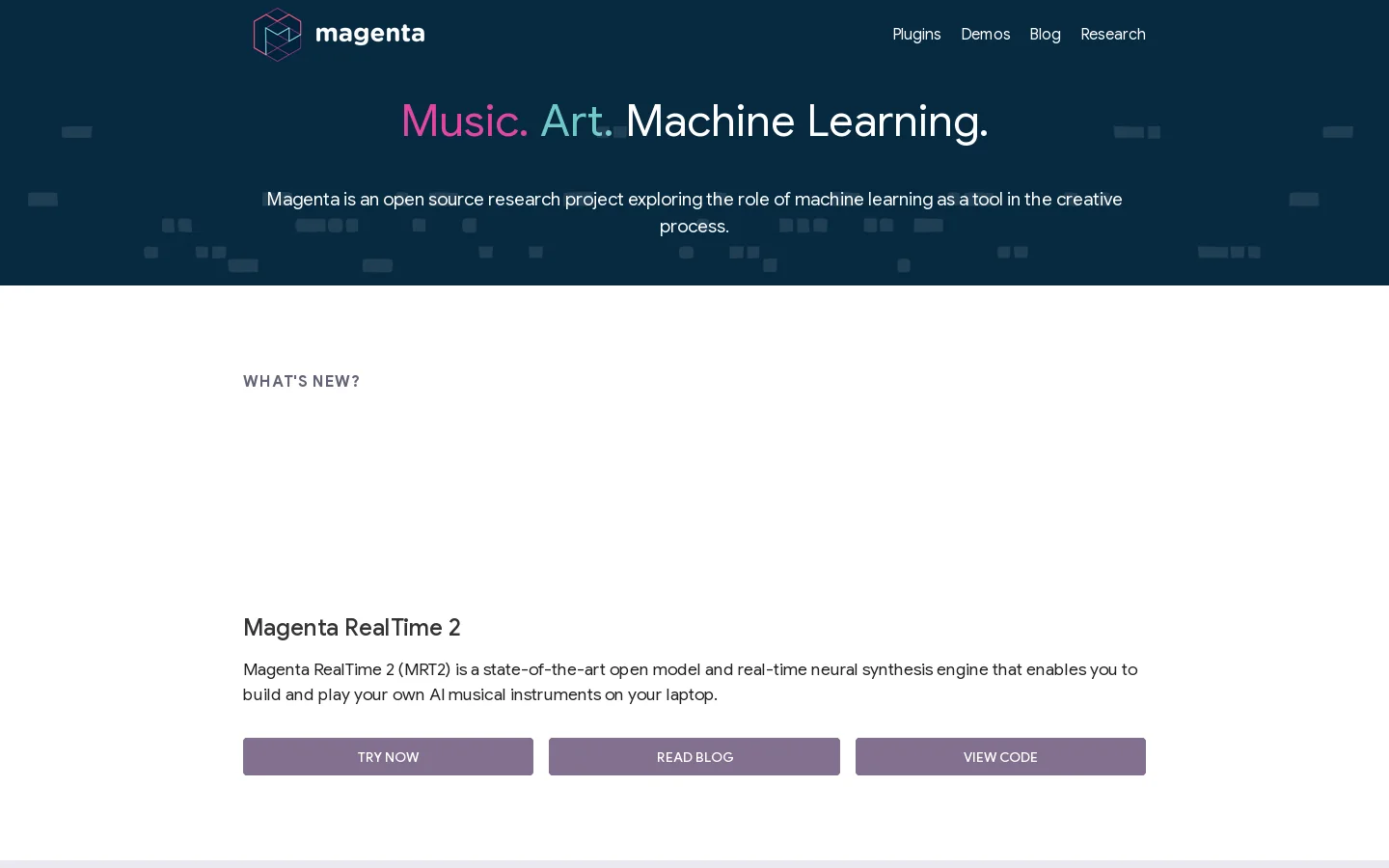
Task: Open the VIEW CODE button
Action: (x=1000, y=757)
